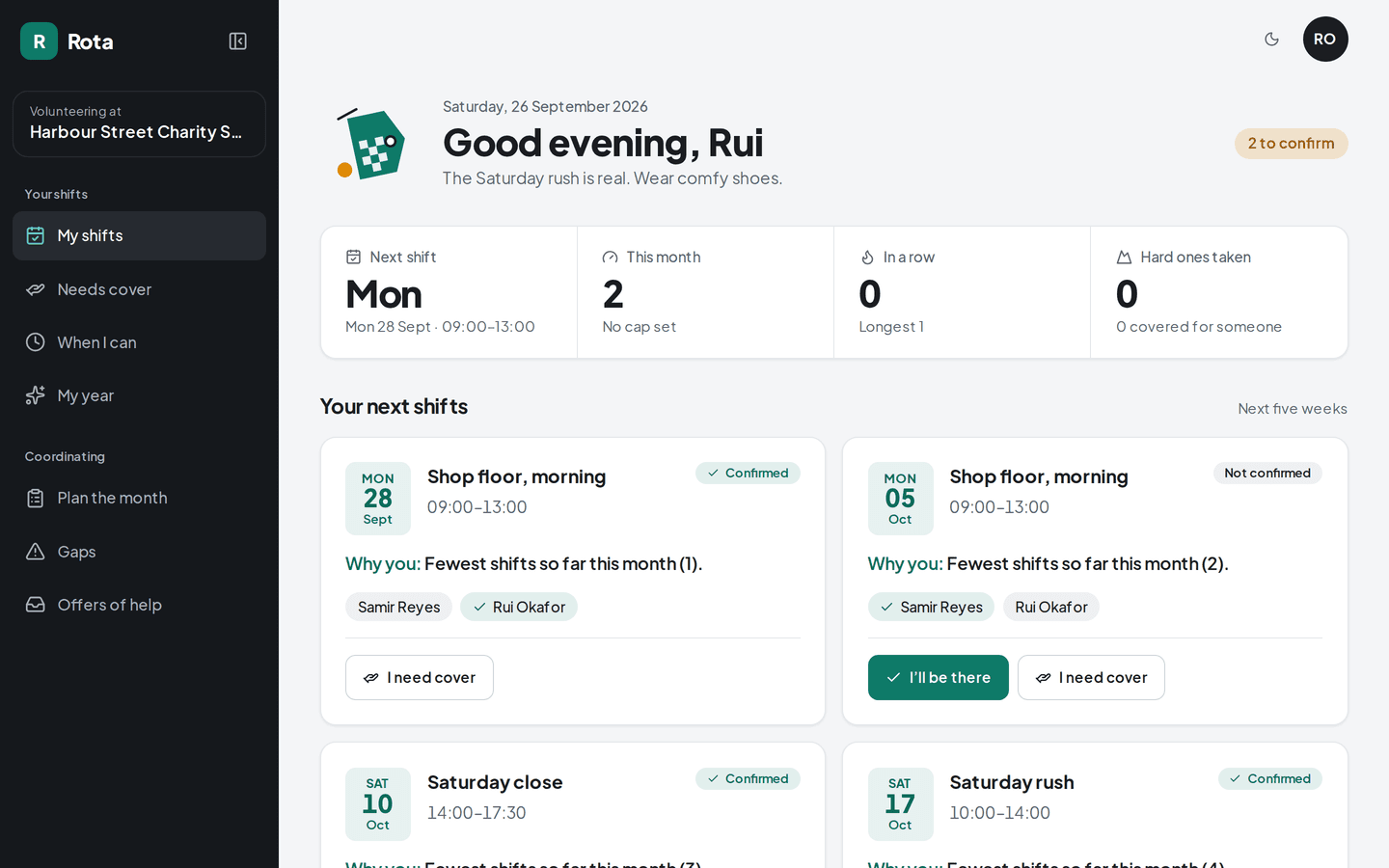Viewport: 1389px width, 868px height.
Task: Click the In a row flame icon
Action: (867, 257)
